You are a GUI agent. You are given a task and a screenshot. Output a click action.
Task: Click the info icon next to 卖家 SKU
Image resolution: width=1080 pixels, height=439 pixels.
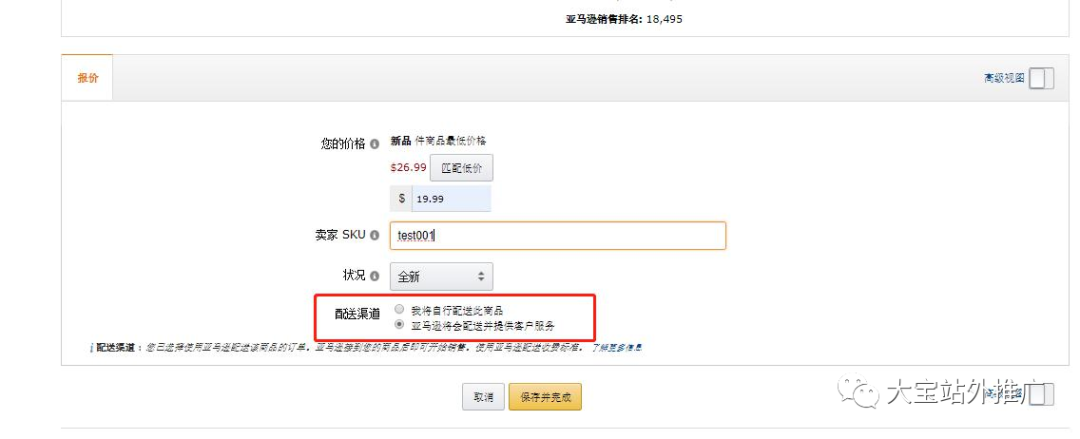click(374, 236)
